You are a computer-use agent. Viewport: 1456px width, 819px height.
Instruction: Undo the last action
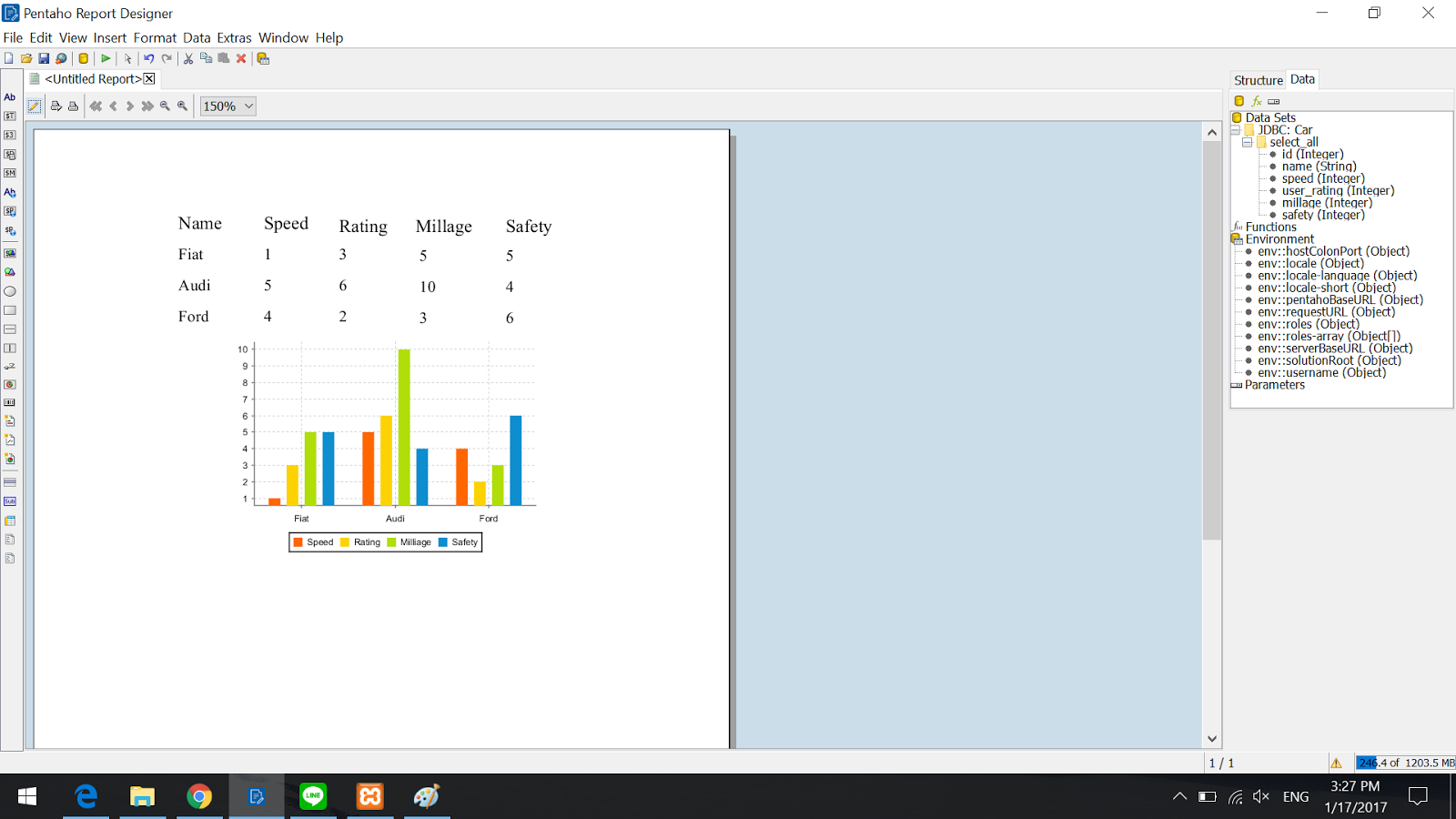[x=148, y=57]
